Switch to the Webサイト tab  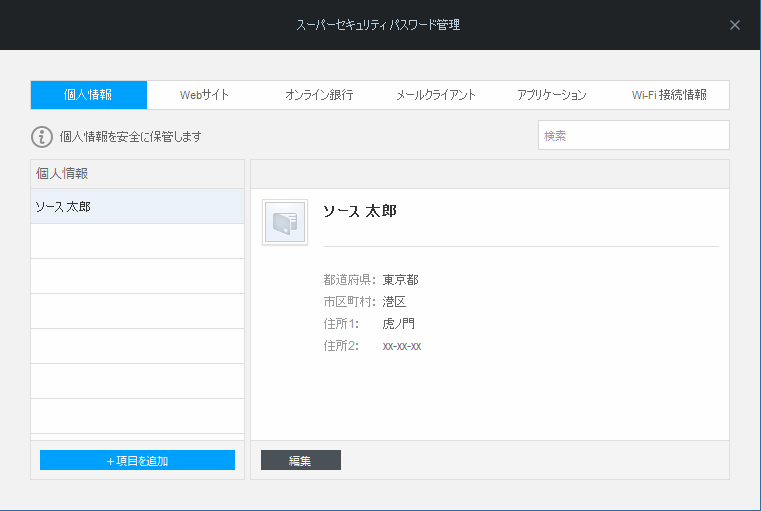click(204, 95)
